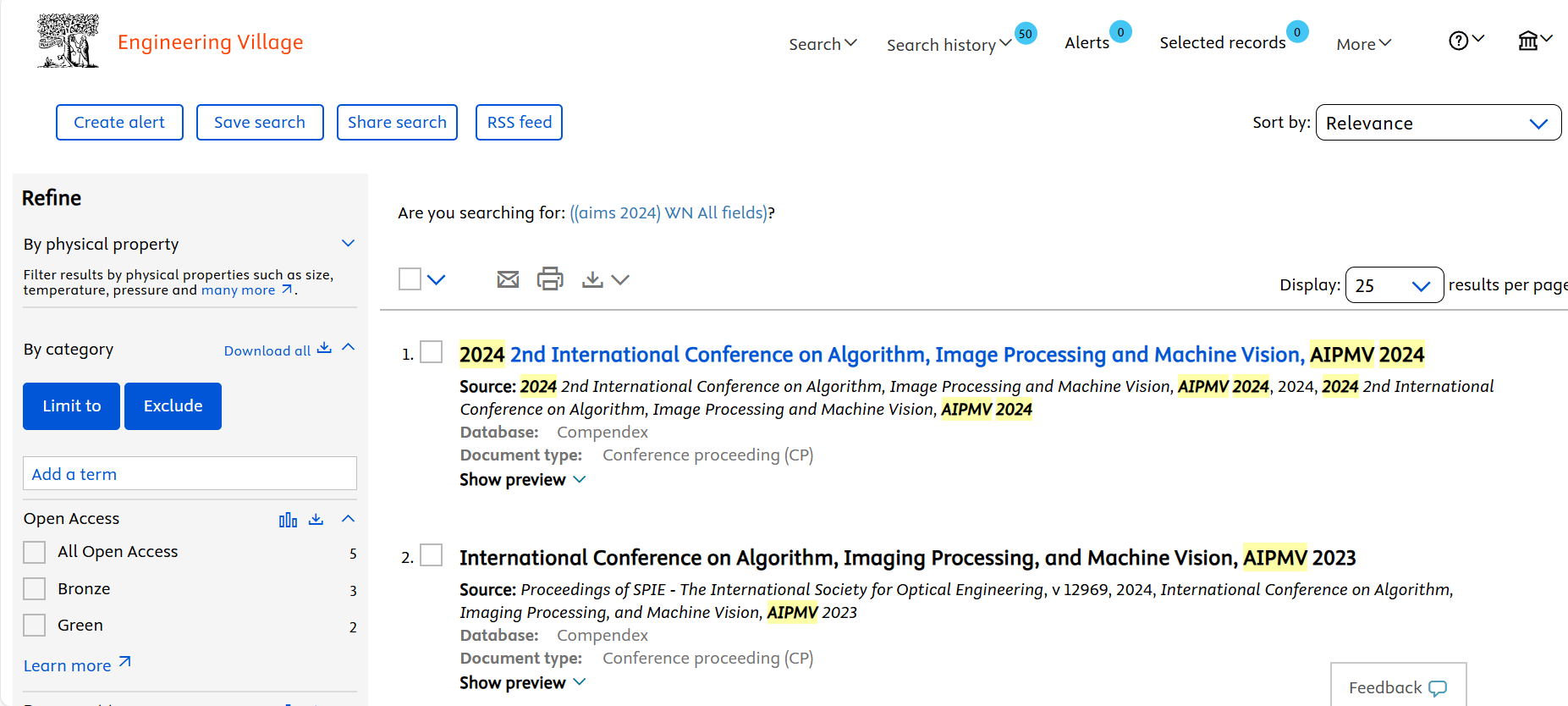
Task: Open the institution building icon menu
Action: 1534,40
